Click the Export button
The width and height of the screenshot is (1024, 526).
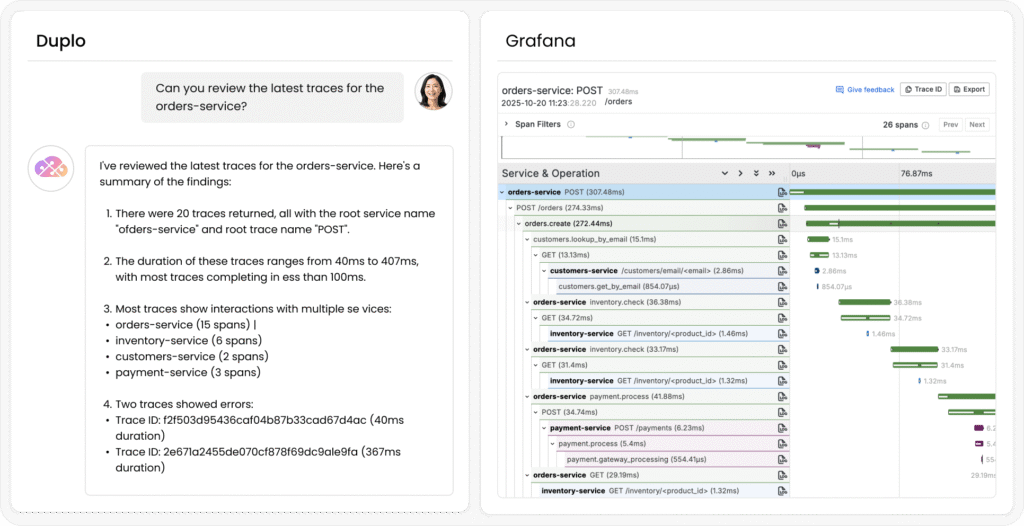(969, 89)
